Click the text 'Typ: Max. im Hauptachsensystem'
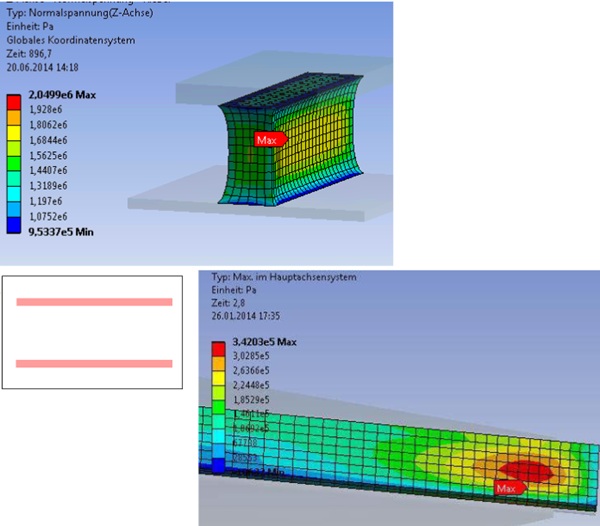 pos(284,277)
